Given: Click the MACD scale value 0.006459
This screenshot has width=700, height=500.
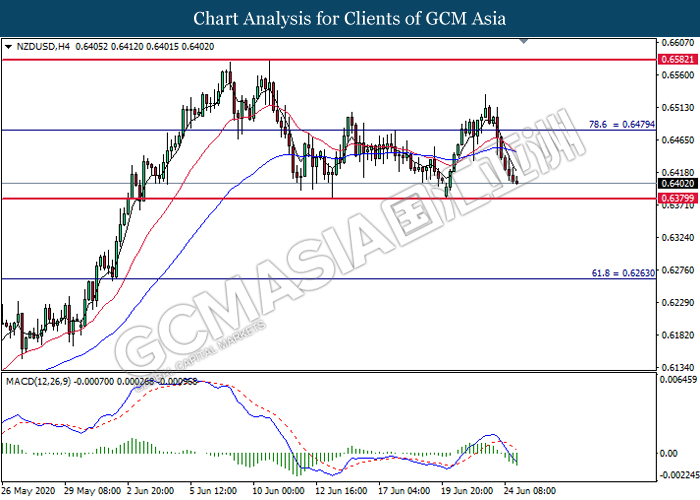Looking at the screenshot, I should click(678, 380).
